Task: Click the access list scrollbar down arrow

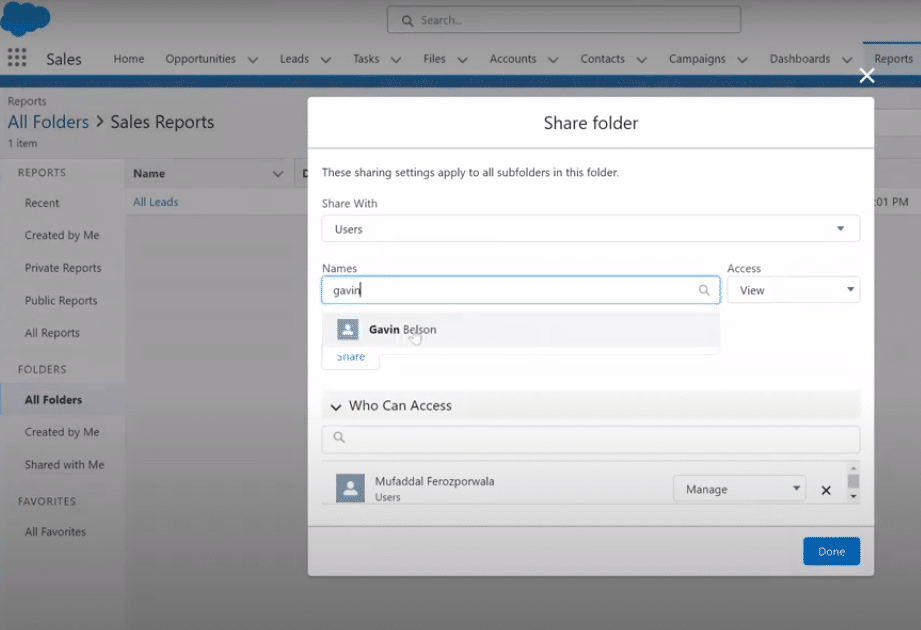Action: coord(853,497)
